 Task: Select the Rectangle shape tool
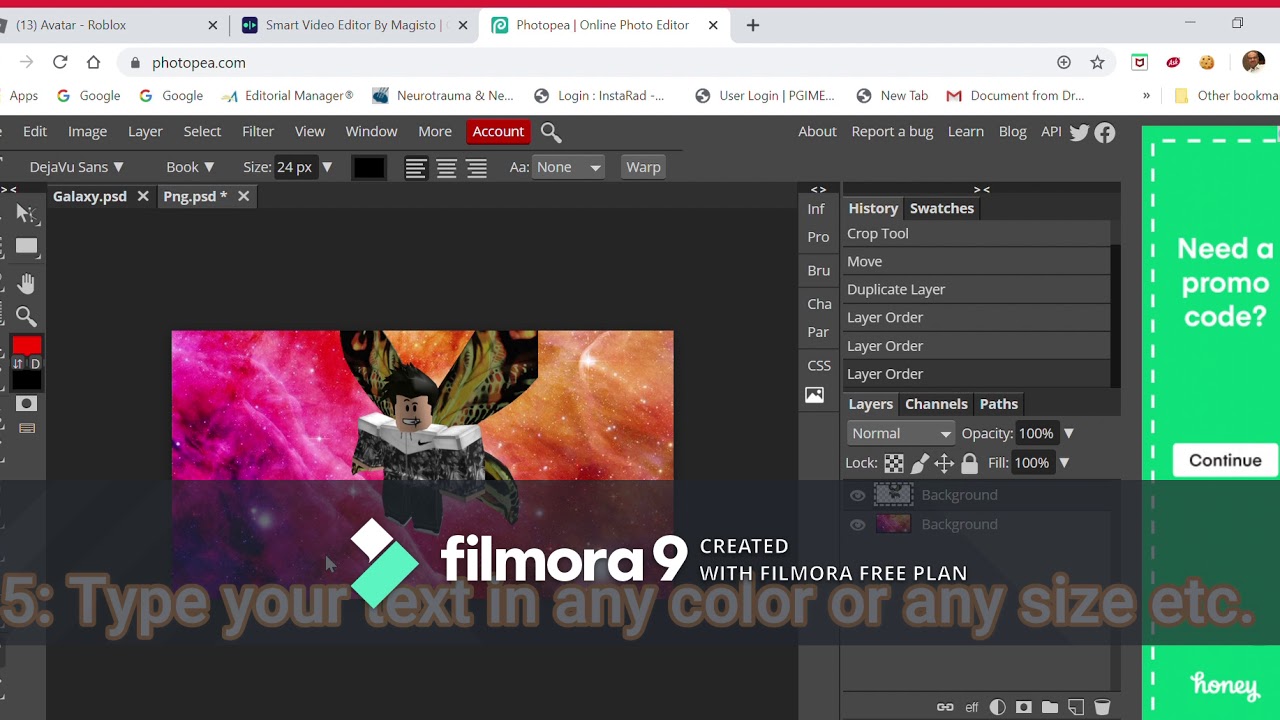[x=26, y=246]
